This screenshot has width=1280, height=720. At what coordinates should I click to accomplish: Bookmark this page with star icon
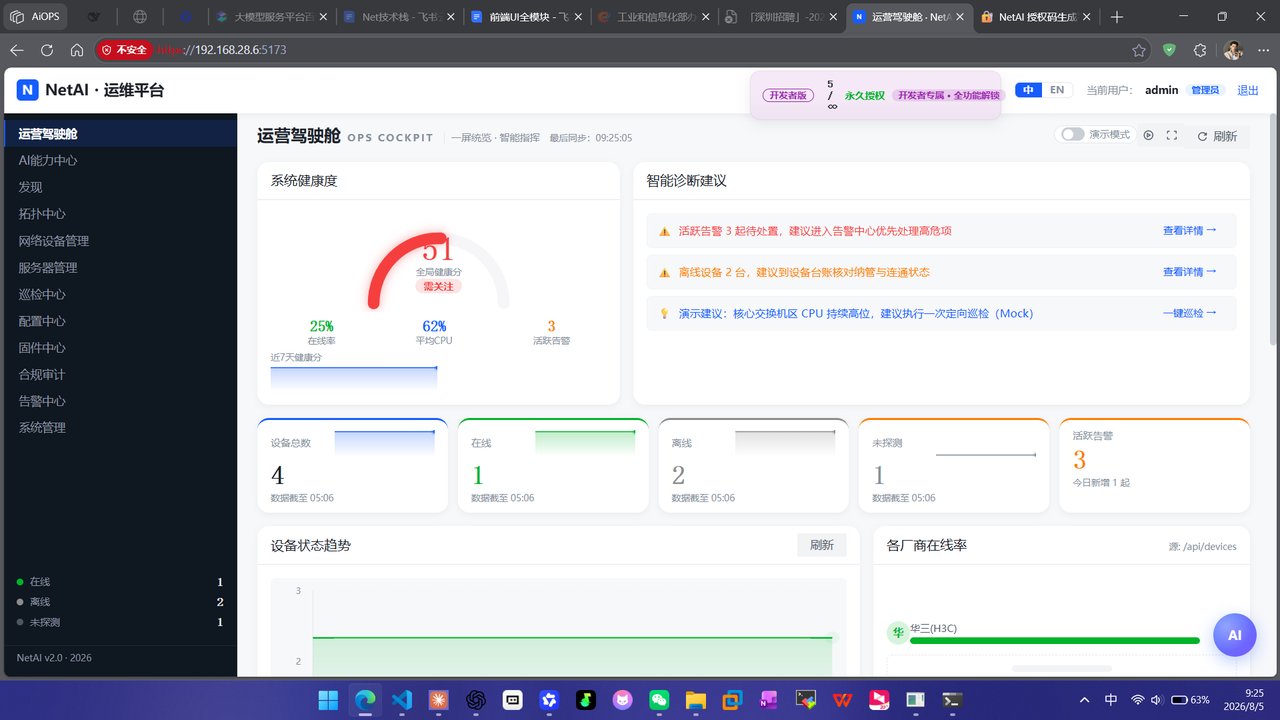click(1139, 50)
